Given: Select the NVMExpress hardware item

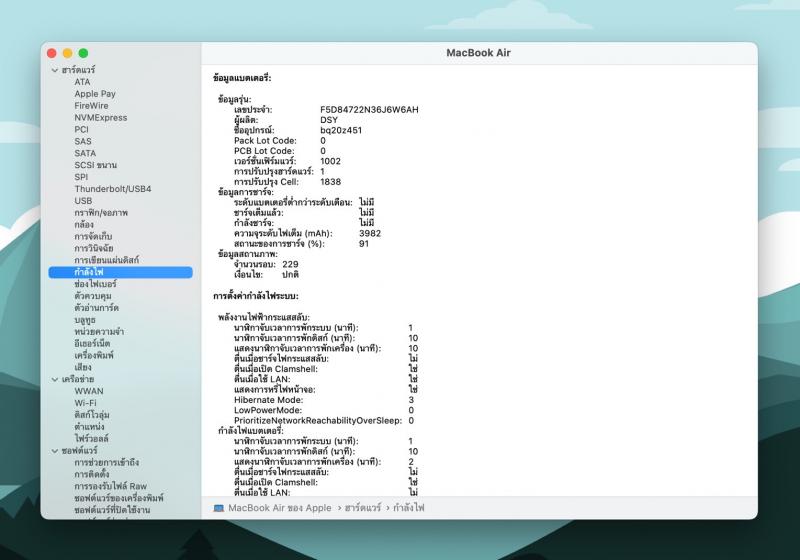Looking at the screenshot, I should point(100,118).
